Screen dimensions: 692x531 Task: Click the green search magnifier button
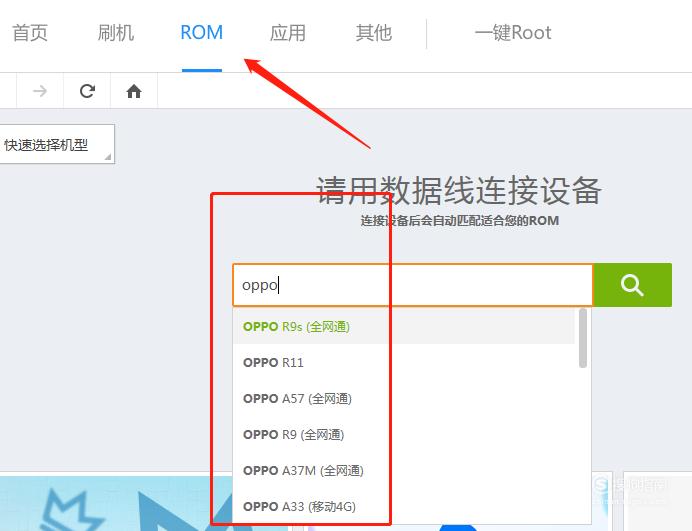[632, 285]
